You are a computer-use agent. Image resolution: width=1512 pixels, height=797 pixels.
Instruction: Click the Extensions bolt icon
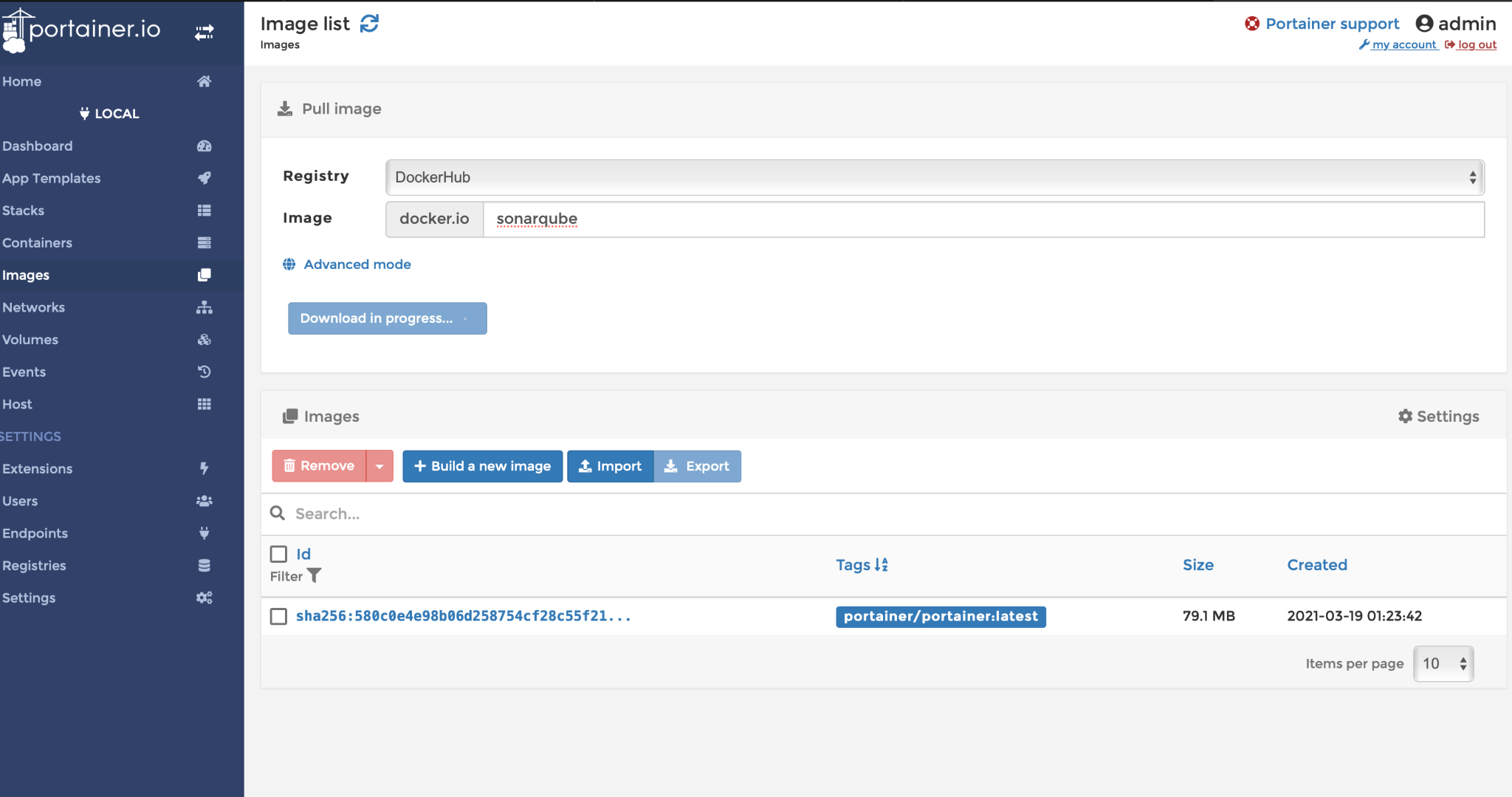(205, 468)
